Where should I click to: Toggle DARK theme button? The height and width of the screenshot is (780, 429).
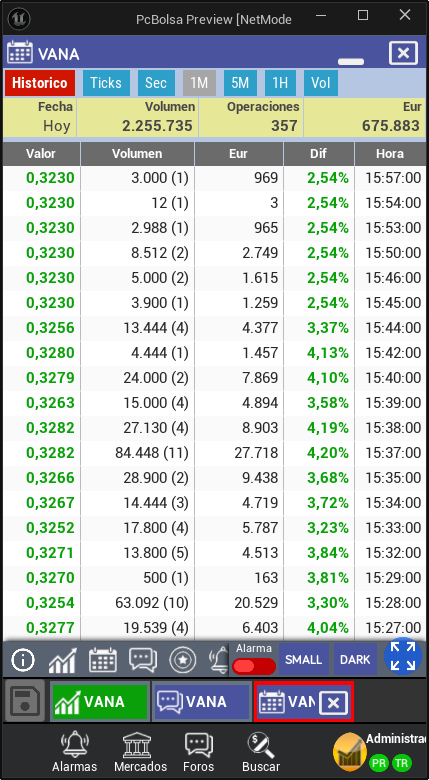(355, 660)
